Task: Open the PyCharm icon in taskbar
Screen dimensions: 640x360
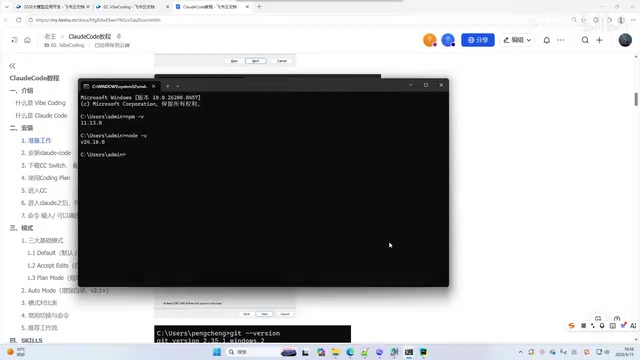Action: 423,352
